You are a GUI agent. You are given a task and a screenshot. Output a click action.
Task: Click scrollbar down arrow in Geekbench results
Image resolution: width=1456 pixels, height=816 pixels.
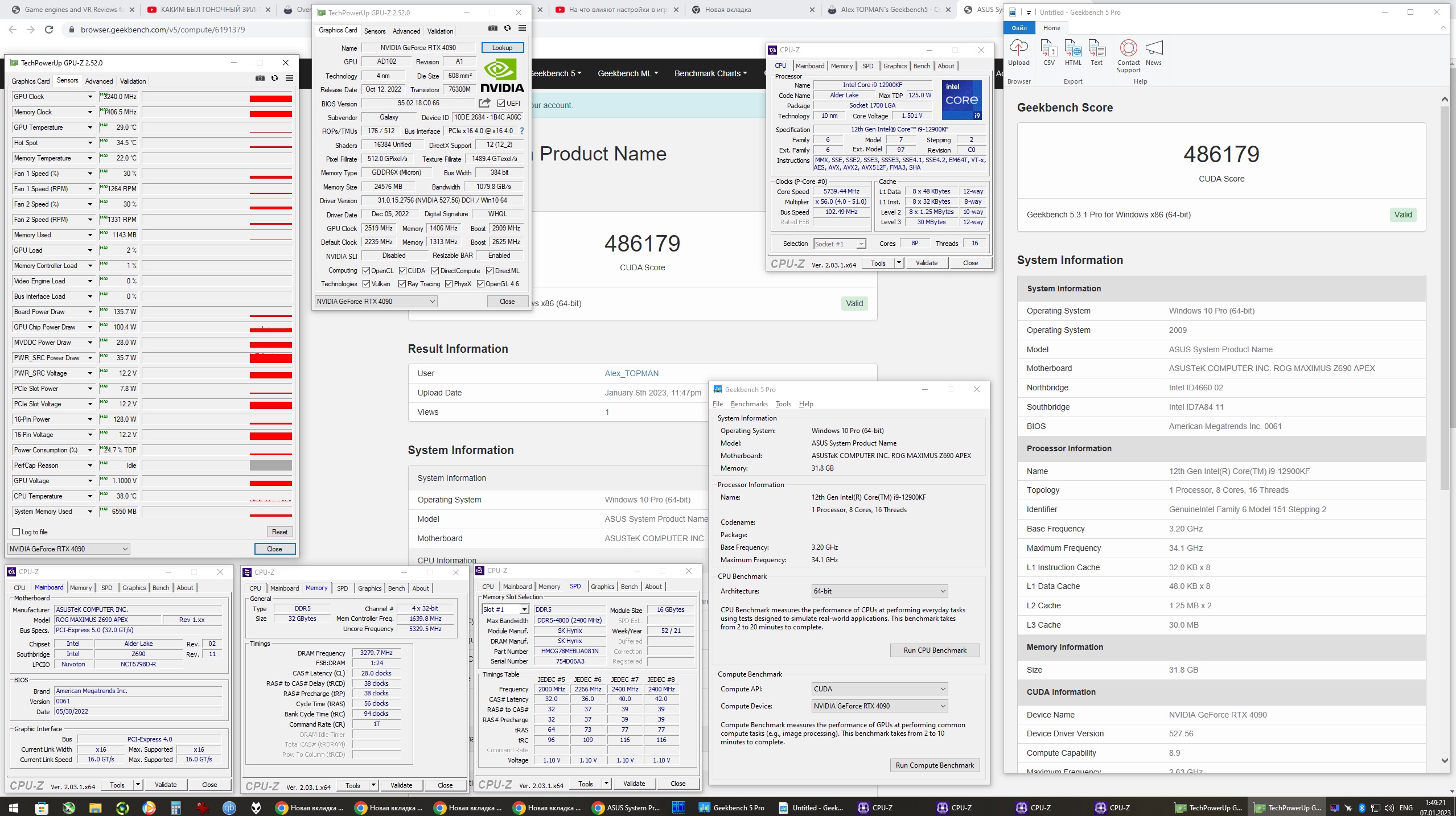click(1444, 760)
